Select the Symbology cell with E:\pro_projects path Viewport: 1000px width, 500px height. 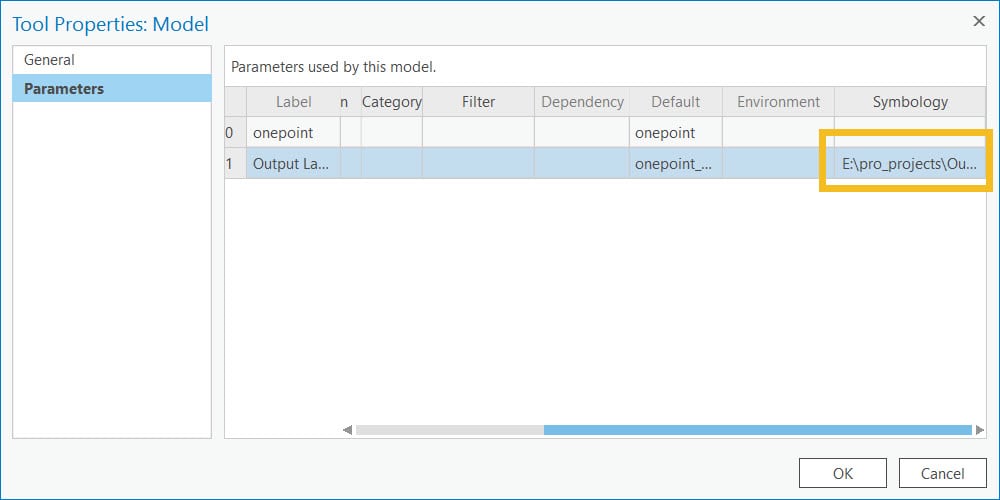point(909,163)
